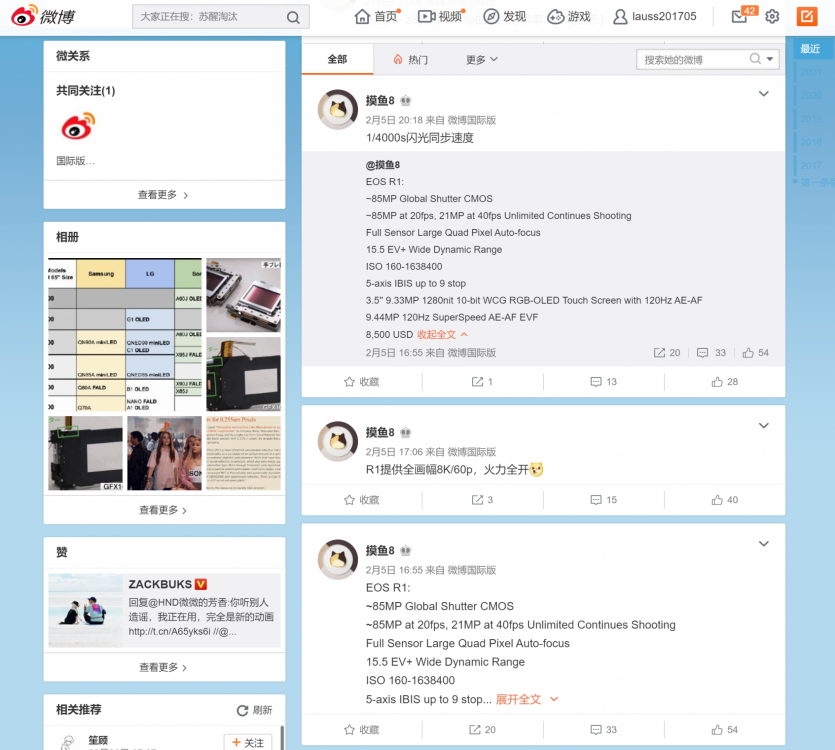Switch to the 热门 tab
The image size is (835, 750).
click(x=410, y=60)
